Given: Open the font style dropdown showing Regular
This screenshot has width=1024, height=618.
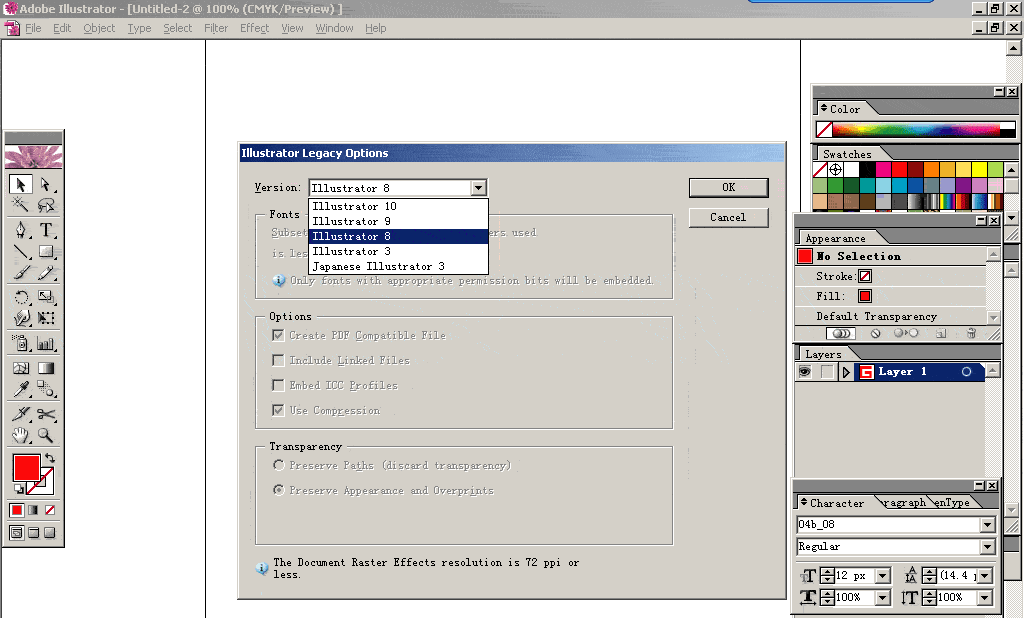Looking at the screenshot, I should (987, 547).
